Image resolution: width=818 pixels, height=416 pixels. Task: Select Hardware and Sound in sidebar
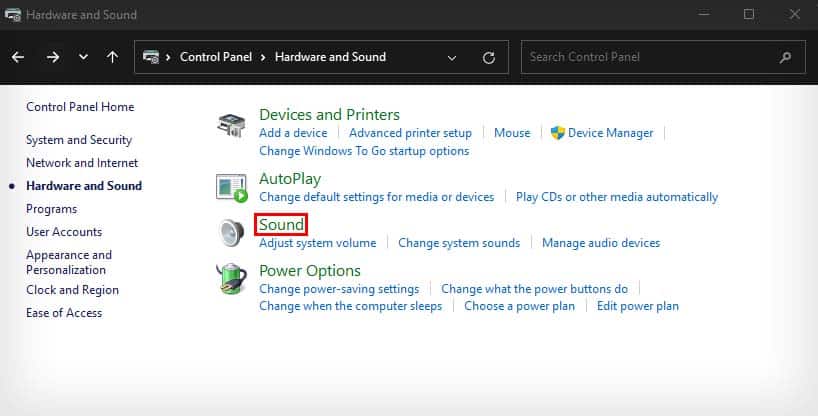point(84,186)
